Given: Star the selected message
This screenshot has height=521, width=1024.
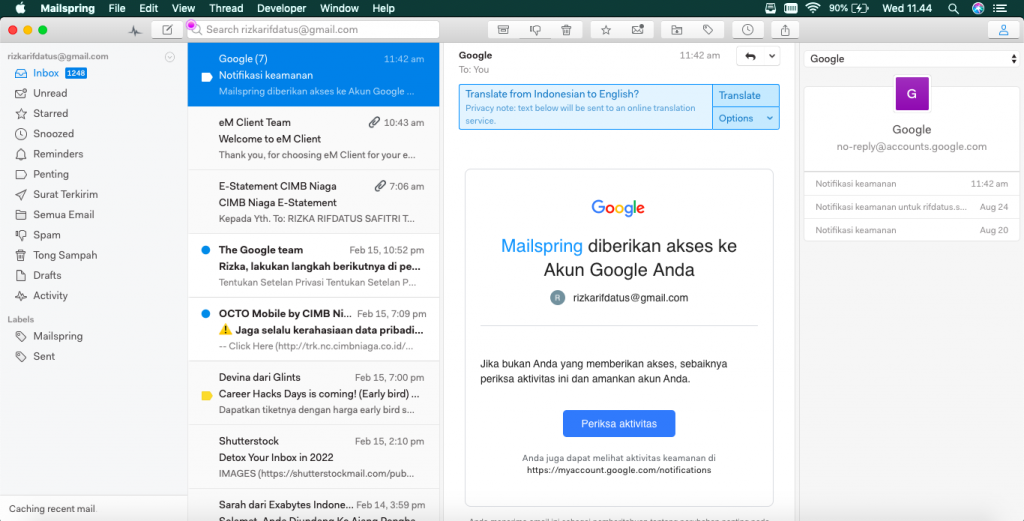Looking at the screenshot, I should [606, 30].
